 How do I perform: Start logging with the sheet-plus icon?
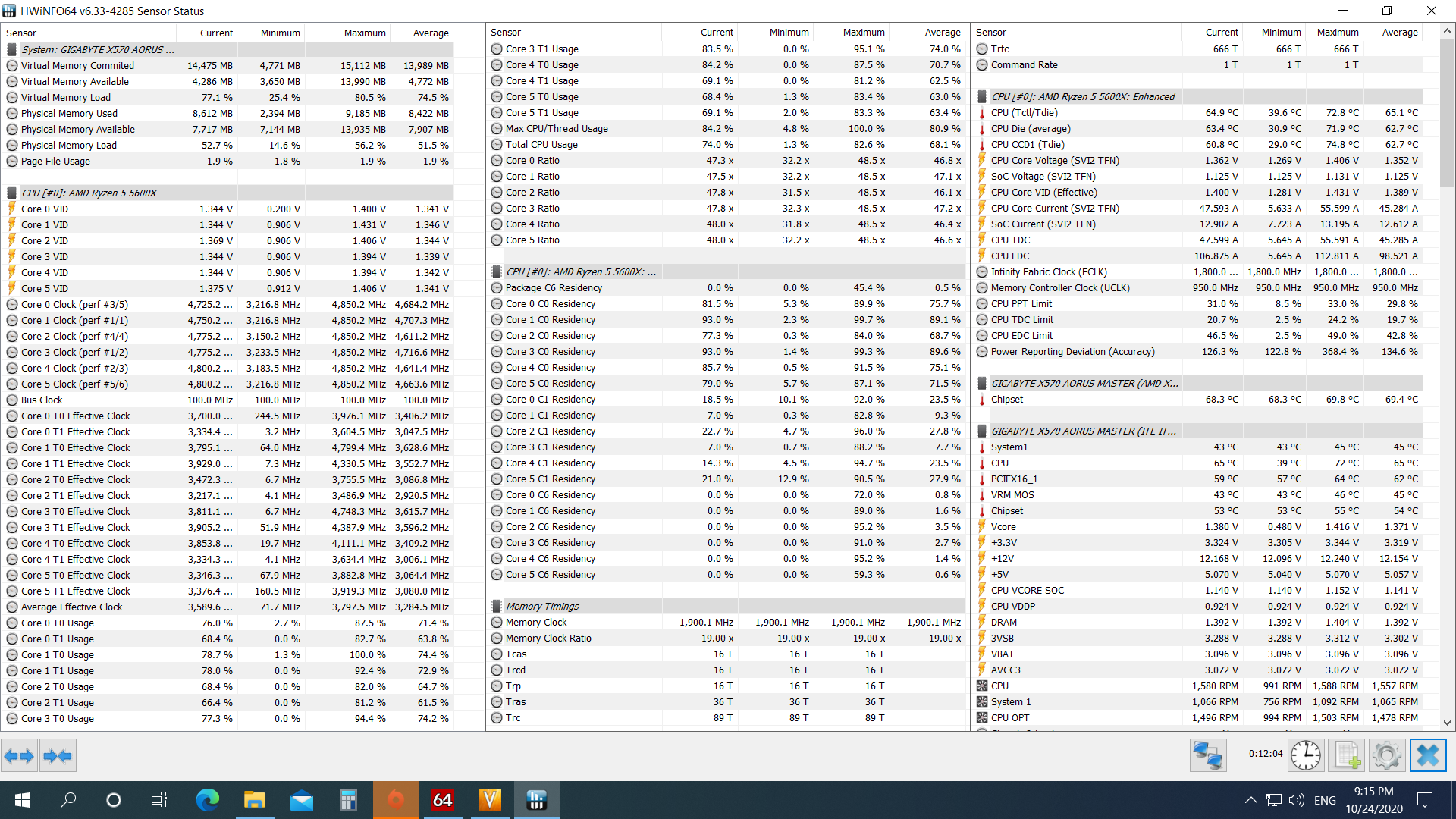1347,755
